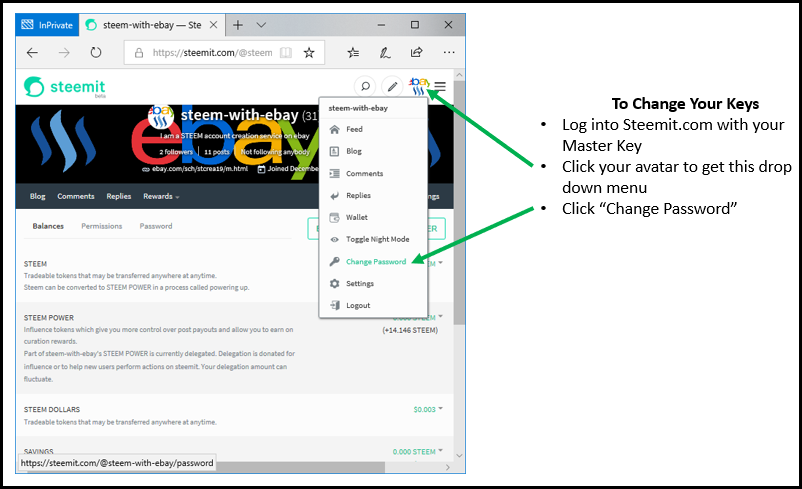Switch to the Password tab
The width and height of the screenshot is (802, 489).
(156, 226)
